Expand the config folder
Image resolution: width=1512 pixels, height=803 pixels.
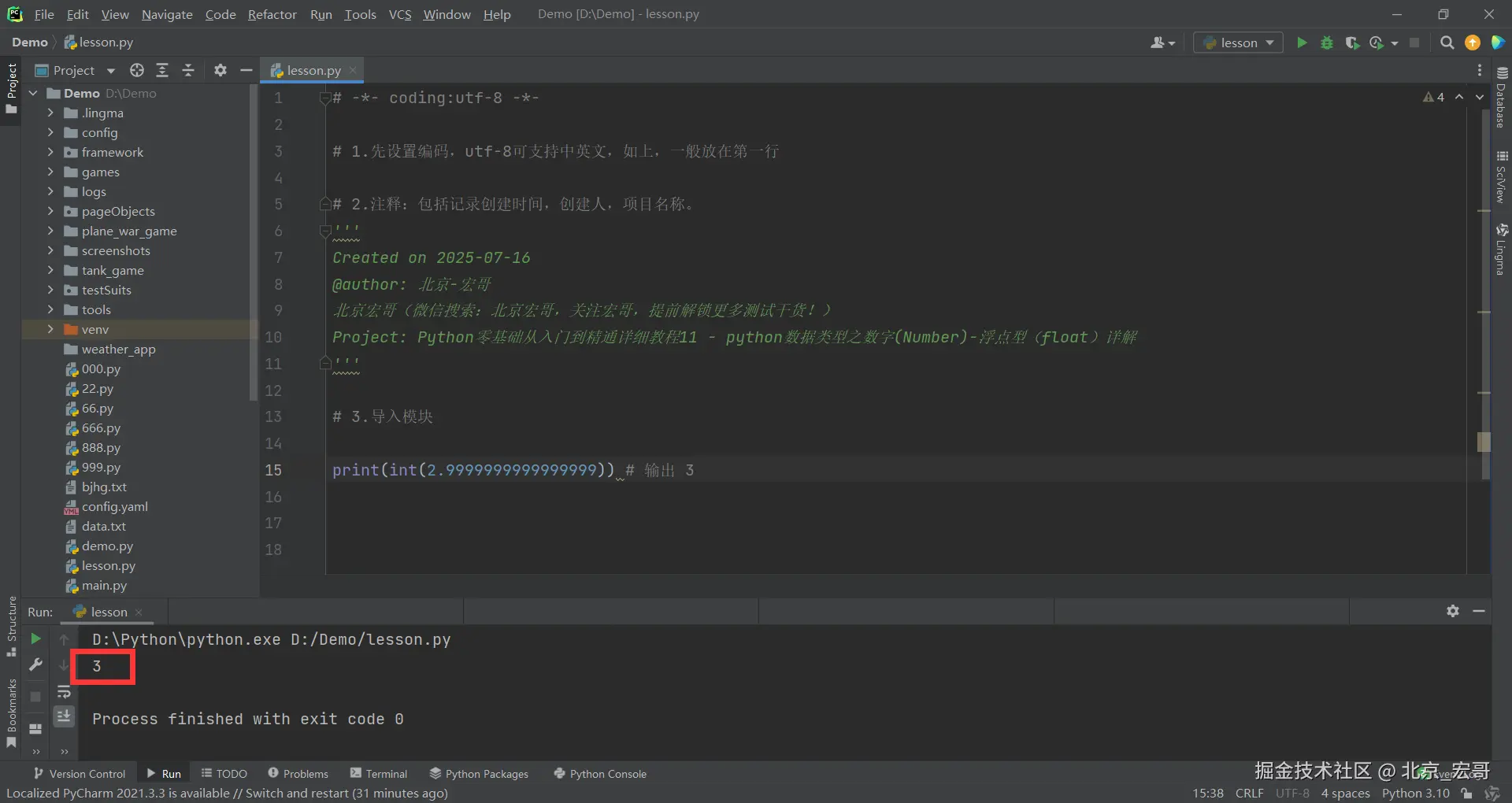click(x=50, y=132)
